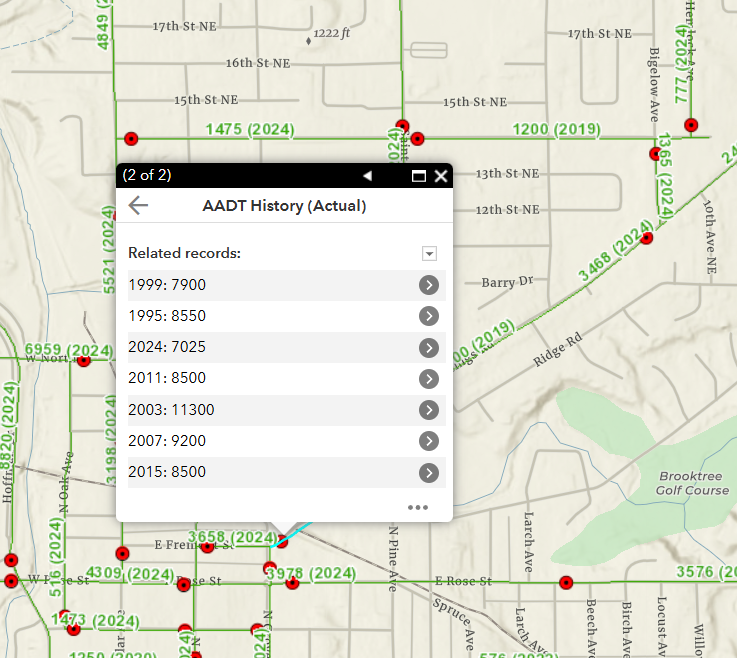Open the 1995: 8550 record arrow
Image resolution: width=737 pixels, height=658 pixels.
click(429, 317)
